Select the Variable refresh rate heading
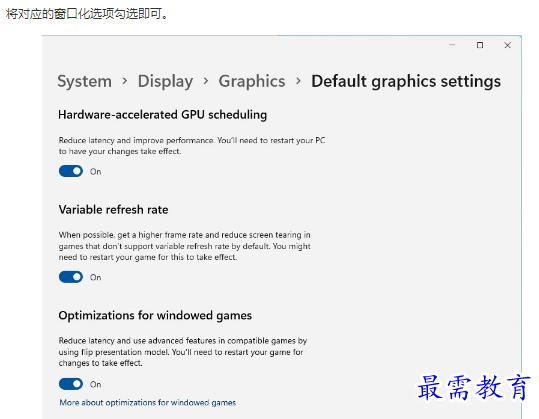 (113, 209)
